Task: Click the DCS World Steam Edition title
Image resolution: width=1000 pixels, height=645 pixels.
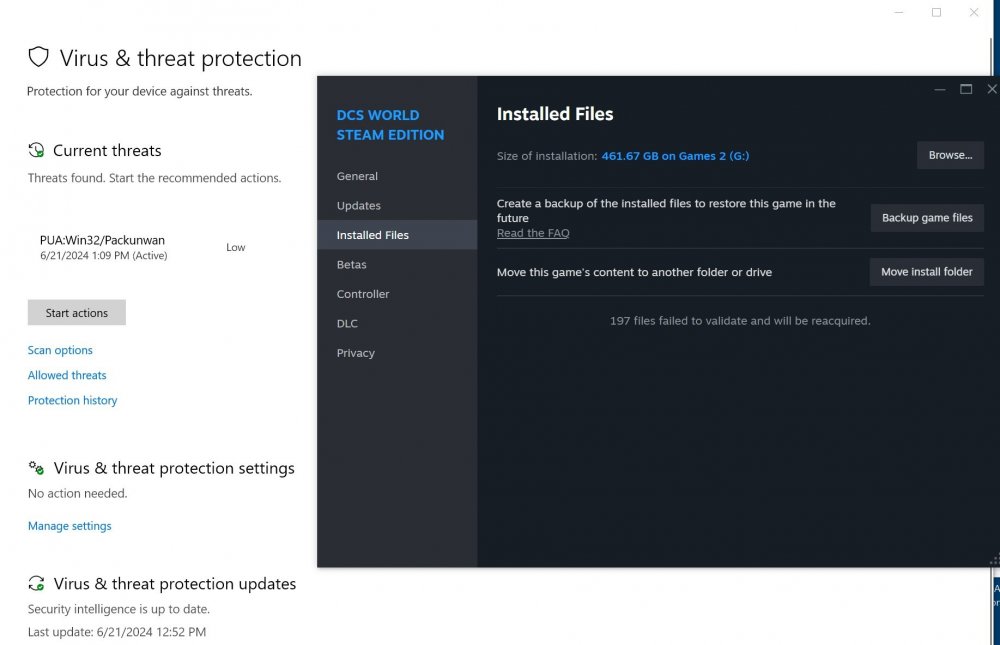Action: click(390, 124)
